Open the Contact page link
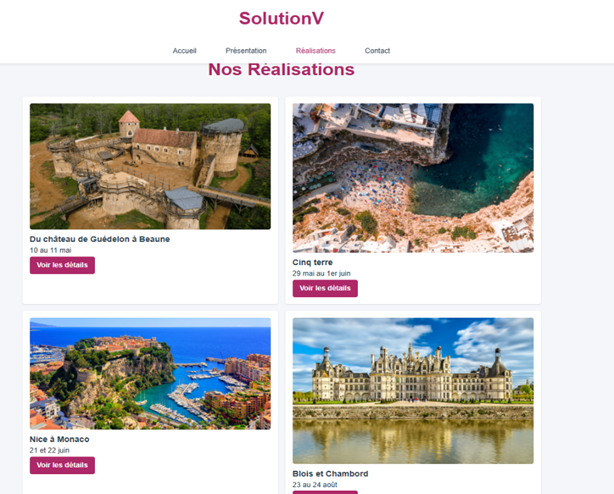 coord(377,50)
